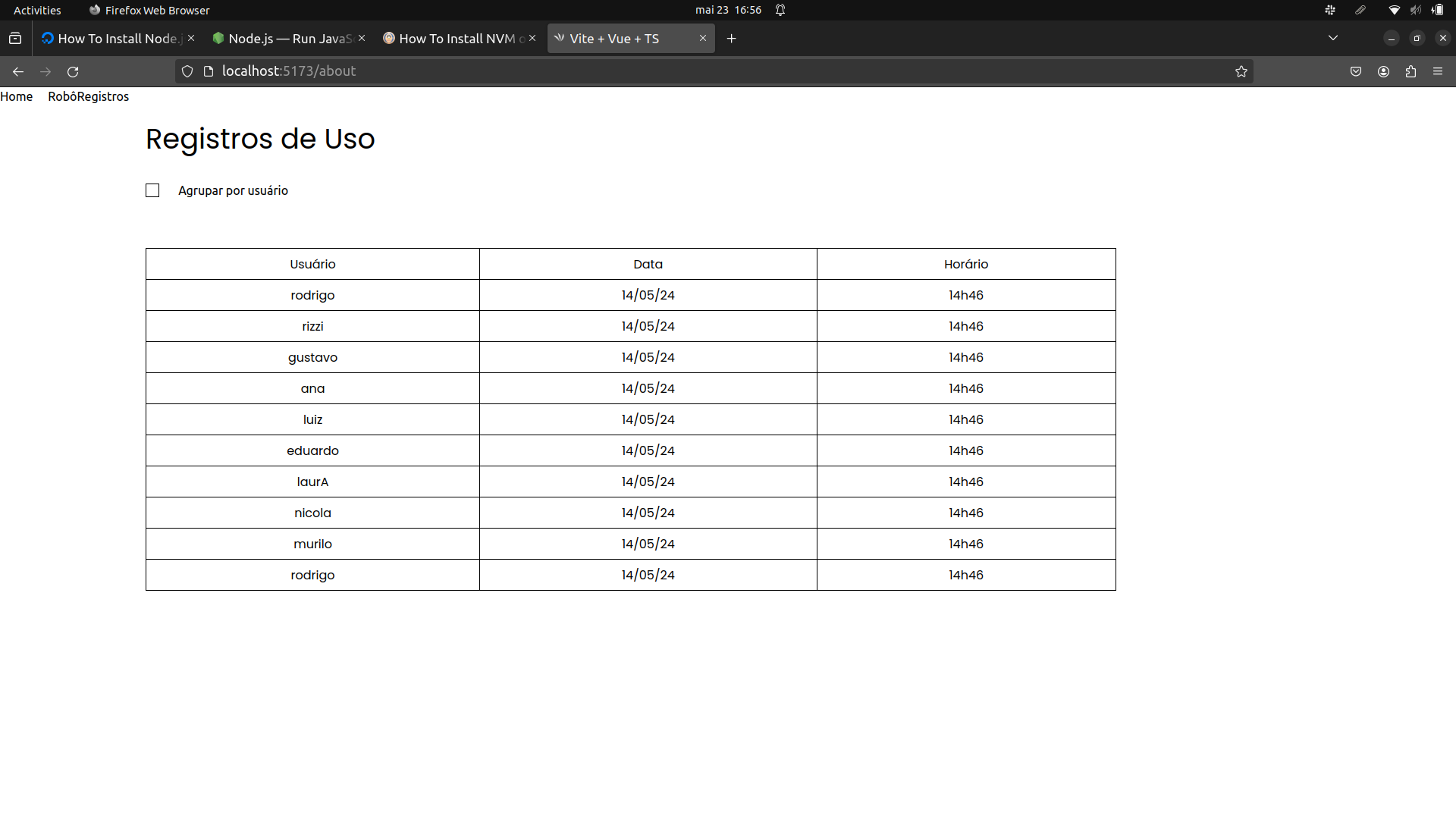The width and height of the screenshot is (1456, 819).
Task: Click the Data column header
Action: [648, 264]
